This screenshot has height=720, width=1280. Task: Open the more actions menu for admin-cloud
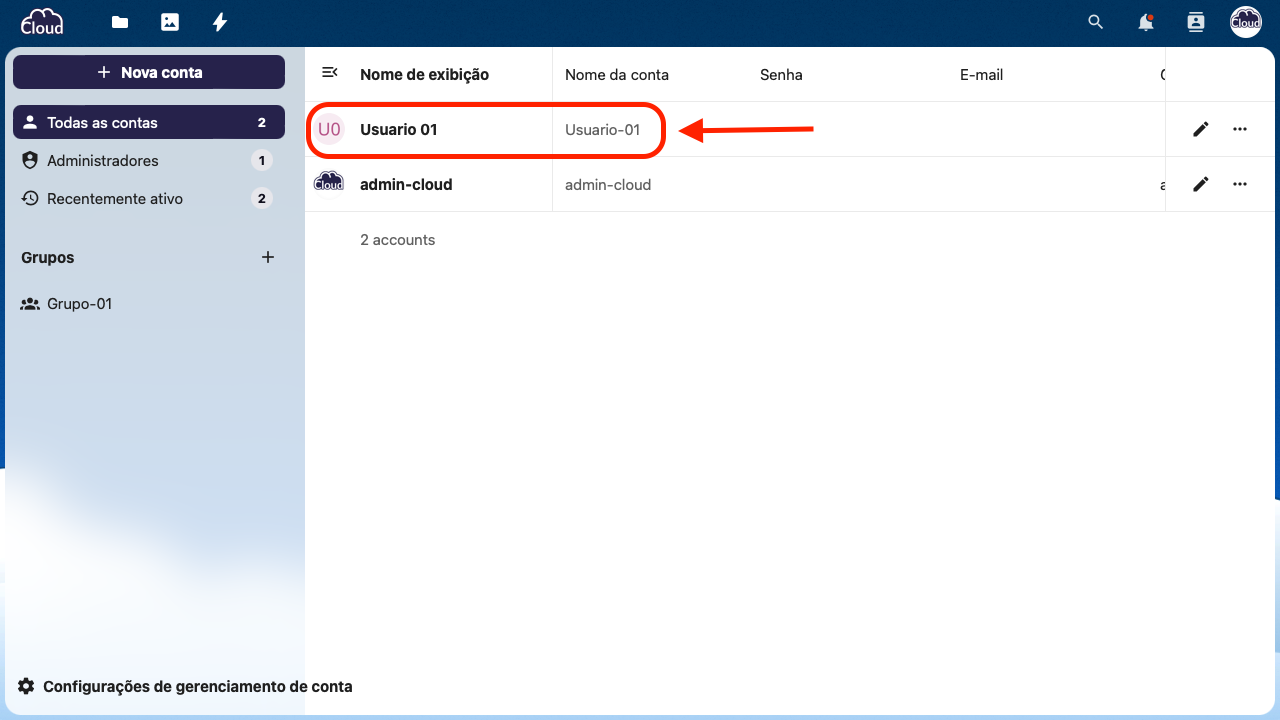point(1240,184)
